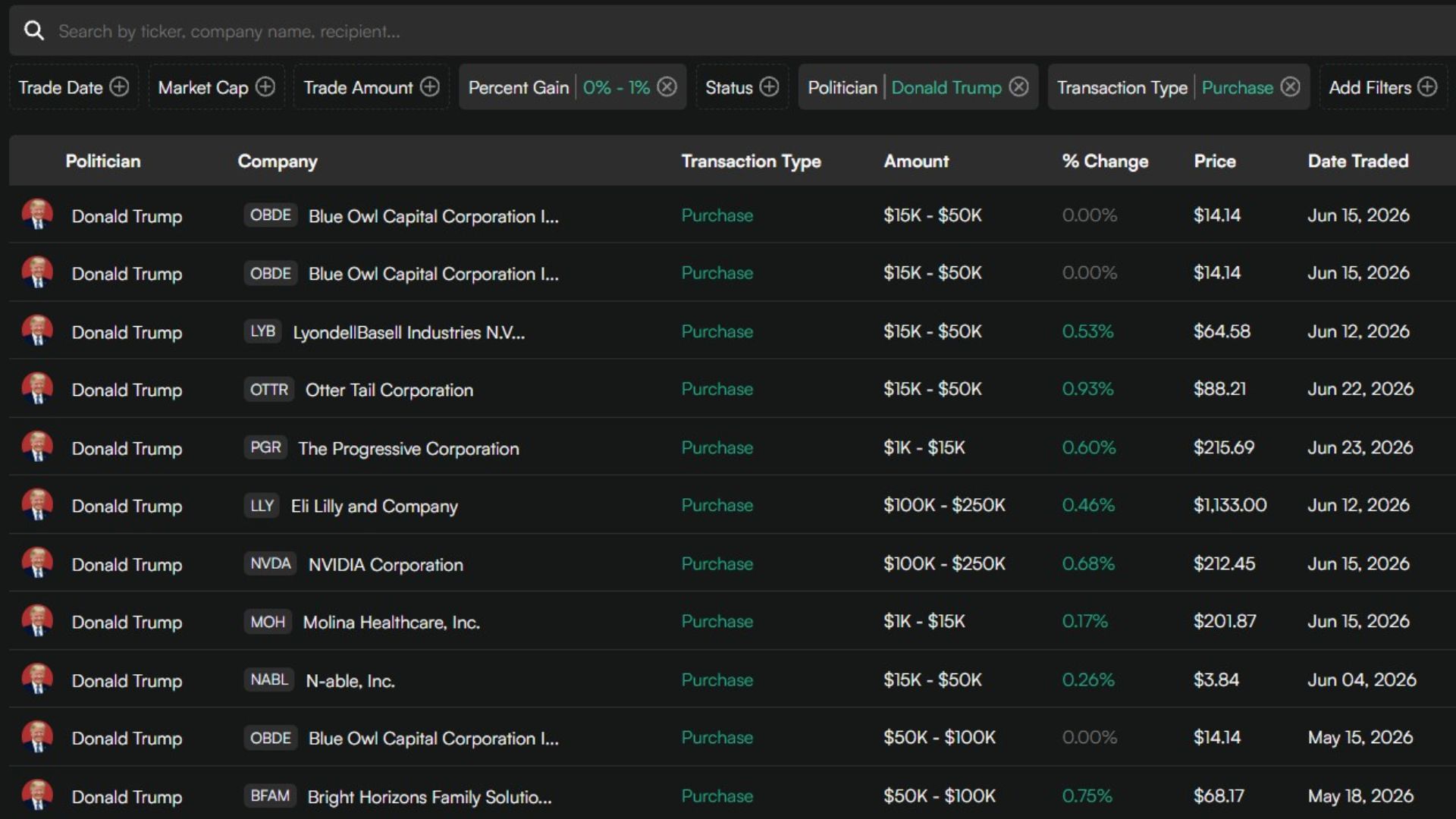Edit the Percent Gain filter range
This screenshot has width=1456, height=819.
pos(616,87)
